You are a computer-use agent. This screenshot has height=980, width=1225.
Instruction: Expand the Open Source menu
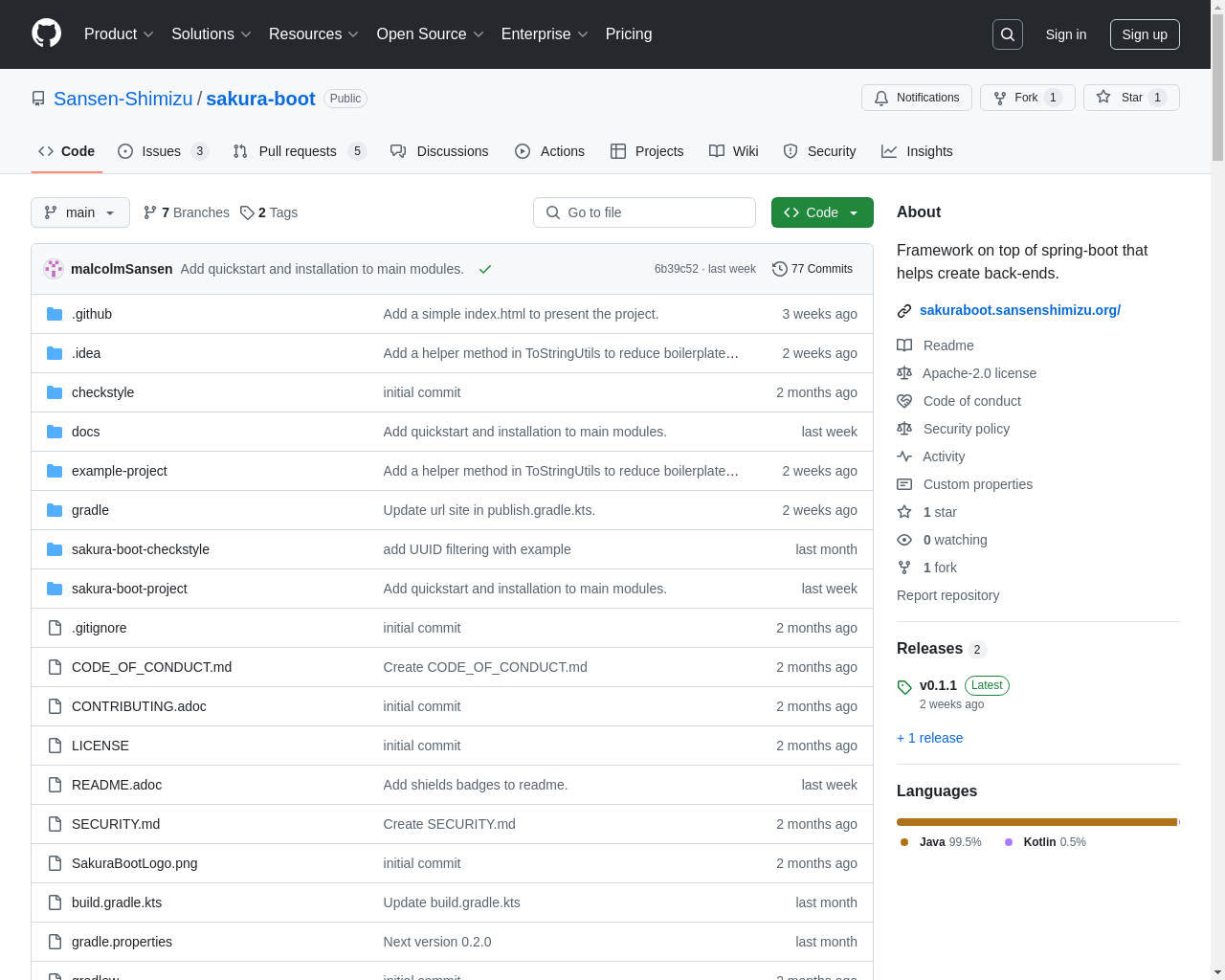click(x=431, y=34)
